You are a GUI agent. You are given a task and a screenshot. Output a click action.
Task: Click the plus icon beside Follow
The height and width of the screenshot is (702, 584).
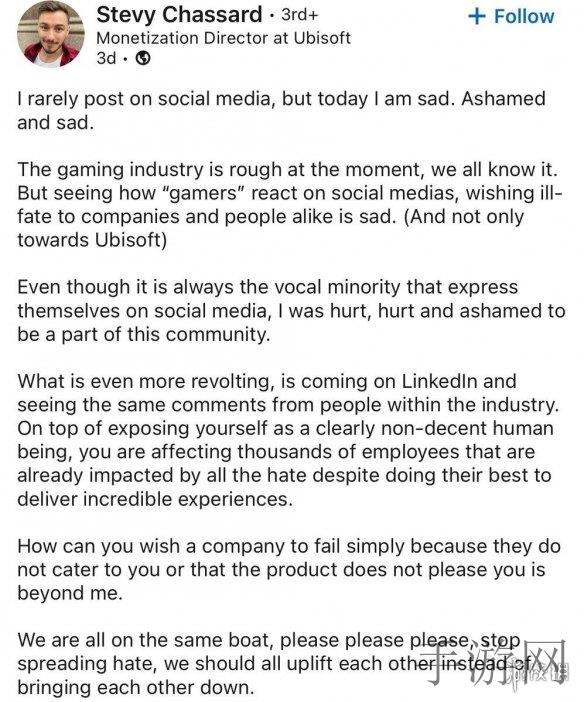[477, 17]
